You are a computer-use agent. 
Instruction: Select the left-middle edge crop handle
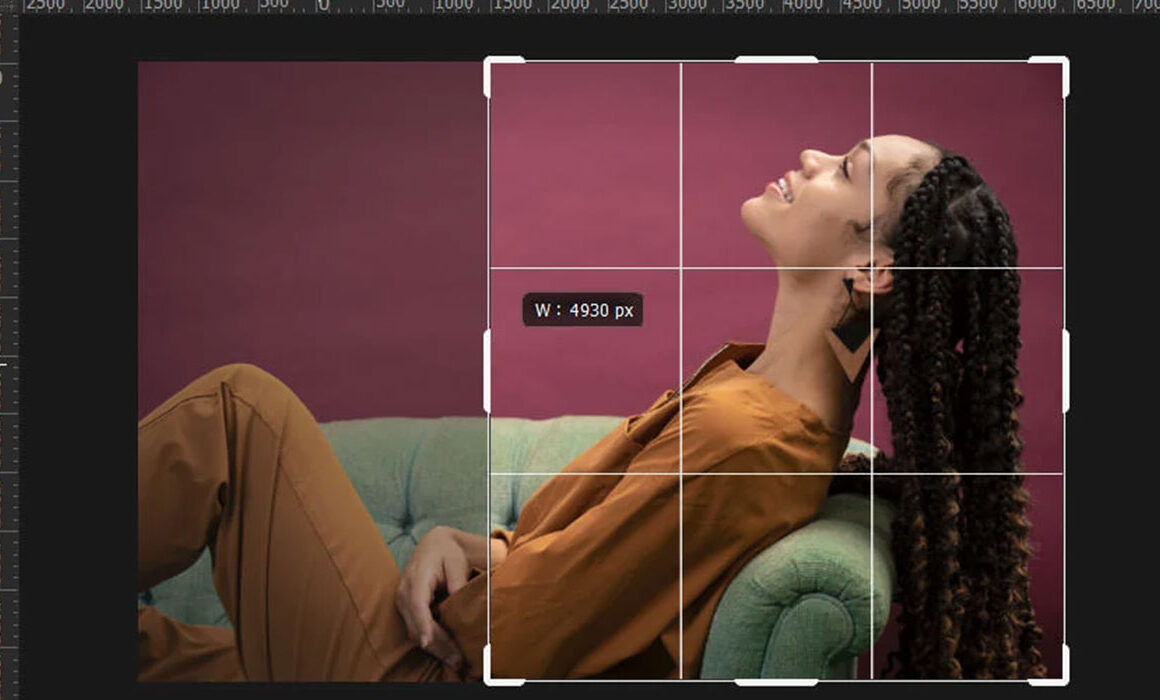point(487,371)
